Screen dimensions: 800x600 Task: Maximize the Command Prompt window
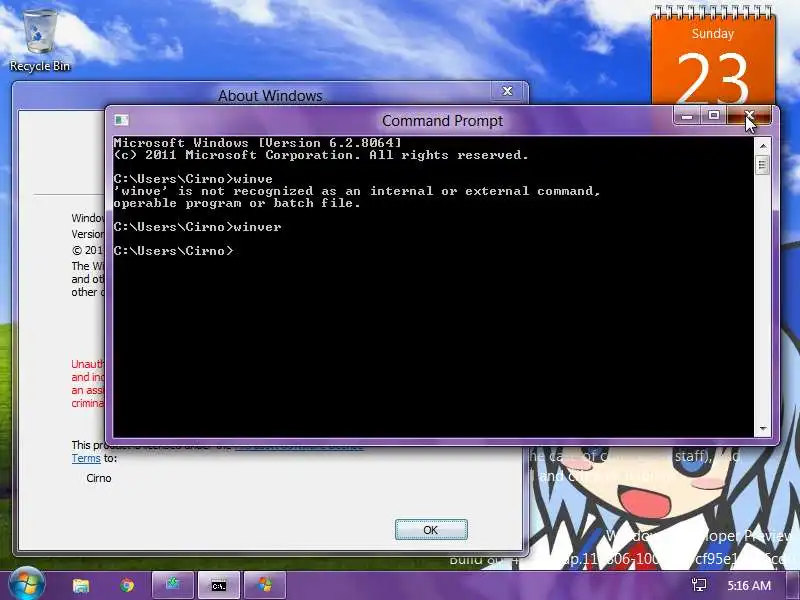click(713, 116)
